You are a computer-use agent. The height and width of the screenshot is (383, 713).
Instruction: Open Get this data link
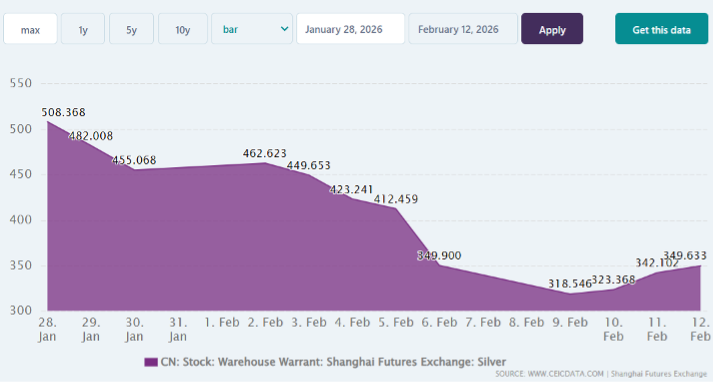(x=662, y=29)
